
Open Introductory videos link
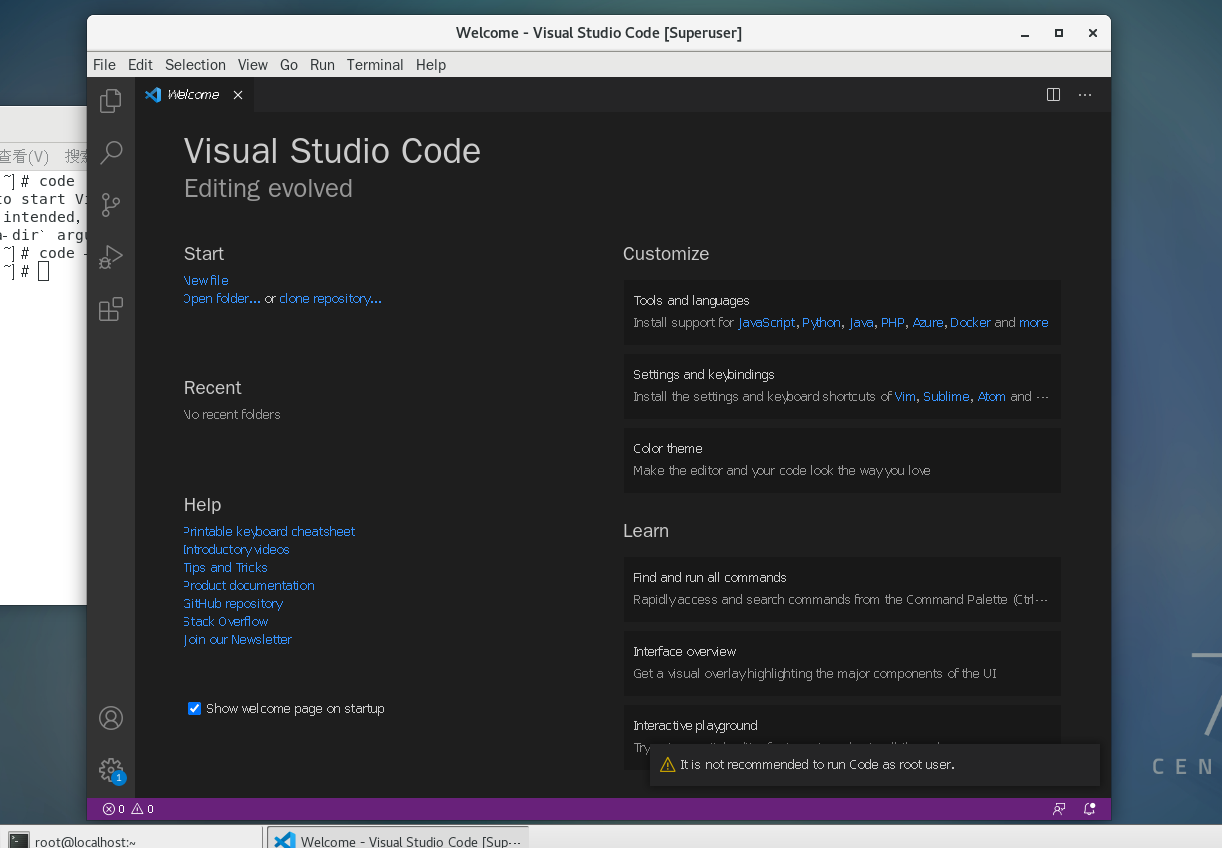236,550
